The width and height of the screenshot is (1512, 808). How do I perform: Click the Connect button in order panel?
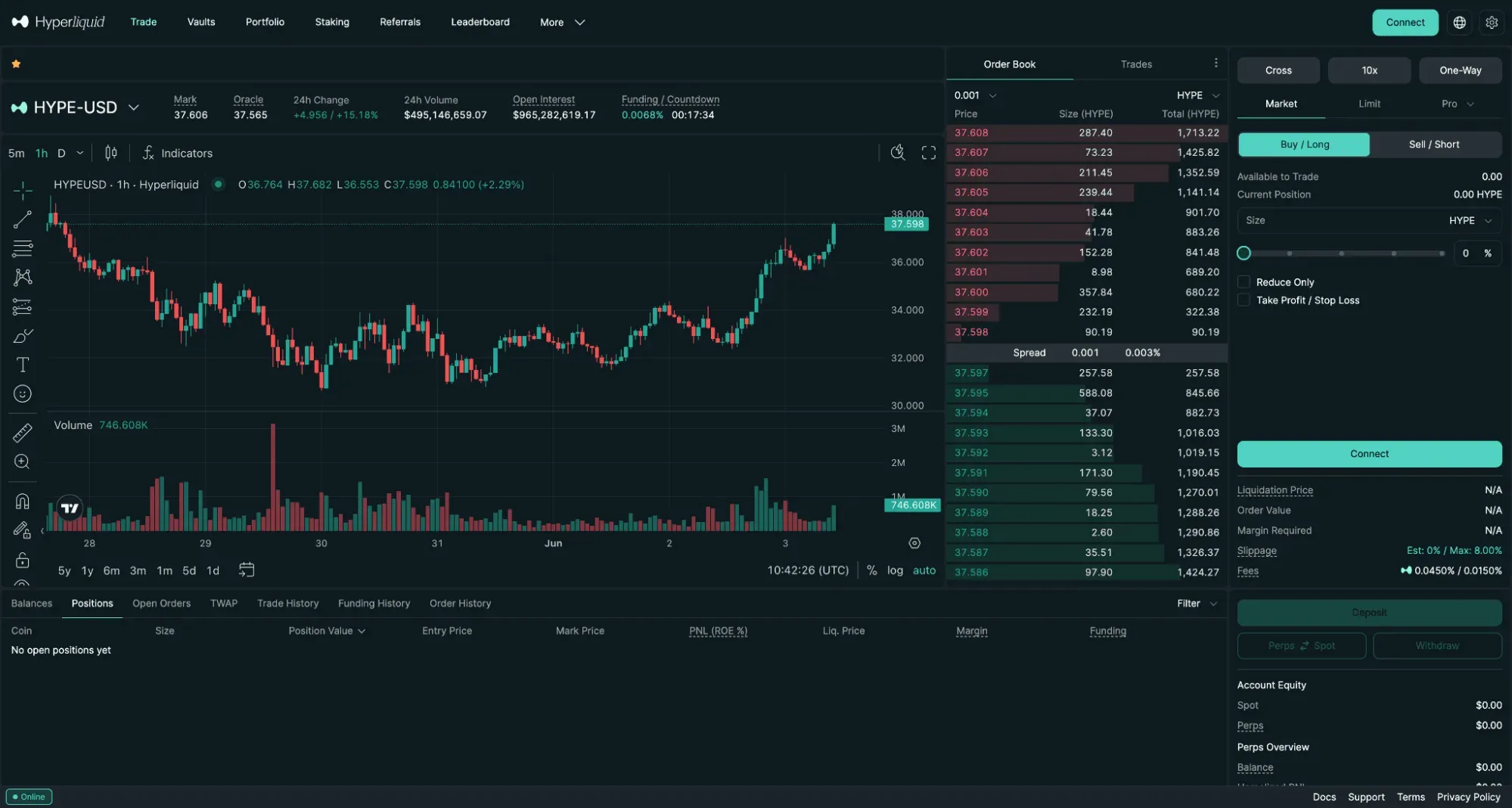click(1369, 454)
